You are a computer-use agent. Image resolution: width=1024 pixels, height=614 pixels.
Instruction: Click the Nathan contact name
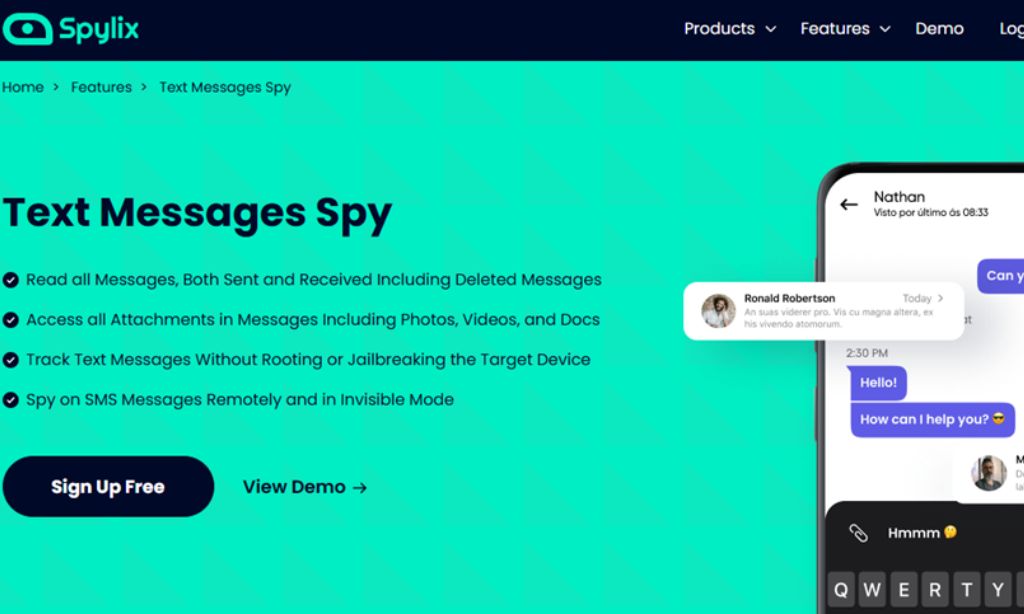(899, 197)
